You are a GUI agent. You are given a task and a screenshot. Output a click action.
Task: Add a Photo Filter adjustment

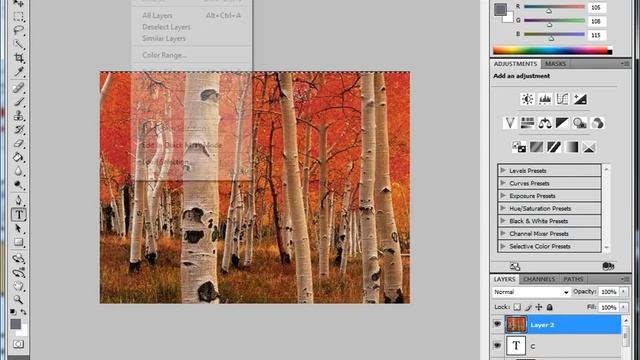coord(580,123)
